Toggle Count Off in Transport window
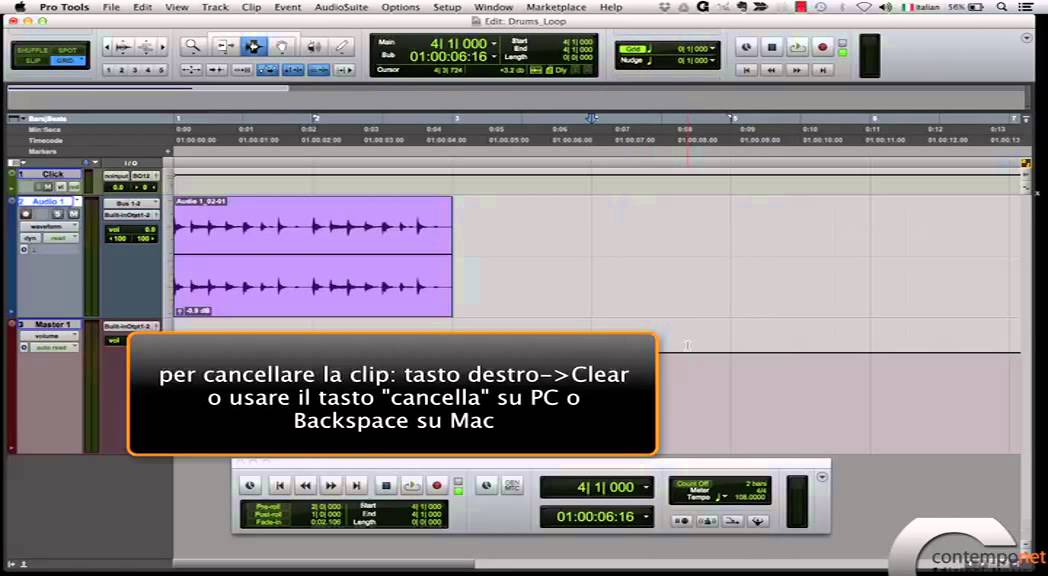1048x576 pixels. [692, 483]
